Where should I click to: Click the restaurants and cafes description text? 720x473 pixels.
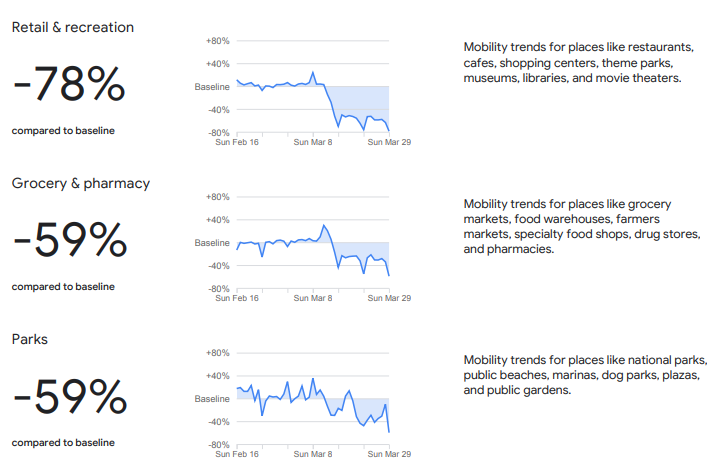coord(579,62)
